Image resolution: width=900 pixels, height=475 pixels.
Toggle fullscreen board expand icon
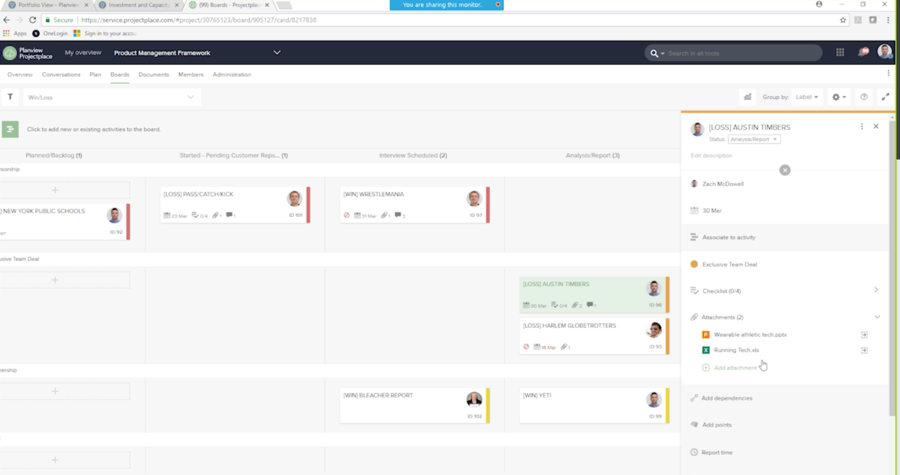click(x=886, y=97)
